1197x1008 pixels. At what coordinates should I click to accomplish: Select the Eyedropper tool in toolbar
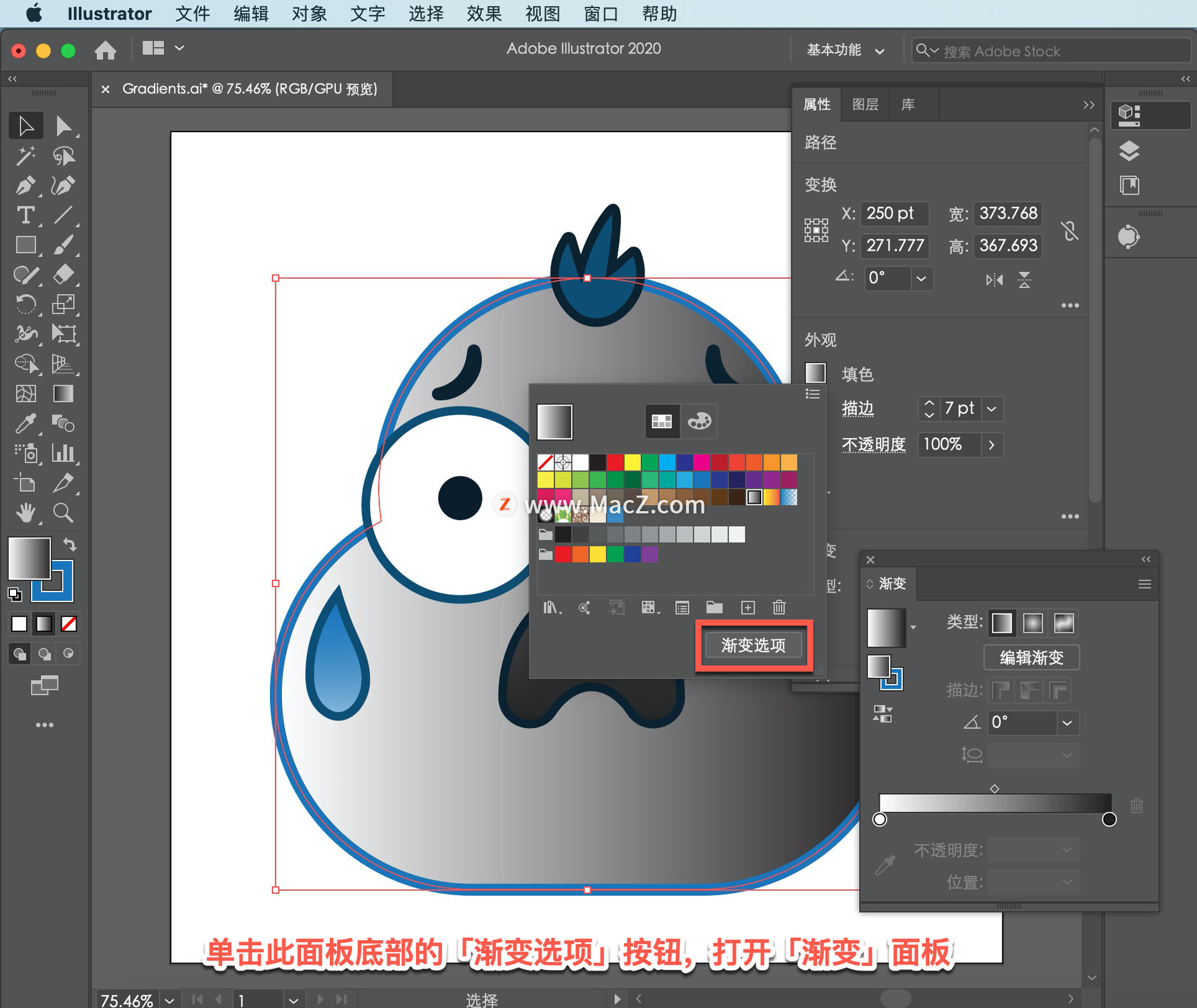click(25, 424)
